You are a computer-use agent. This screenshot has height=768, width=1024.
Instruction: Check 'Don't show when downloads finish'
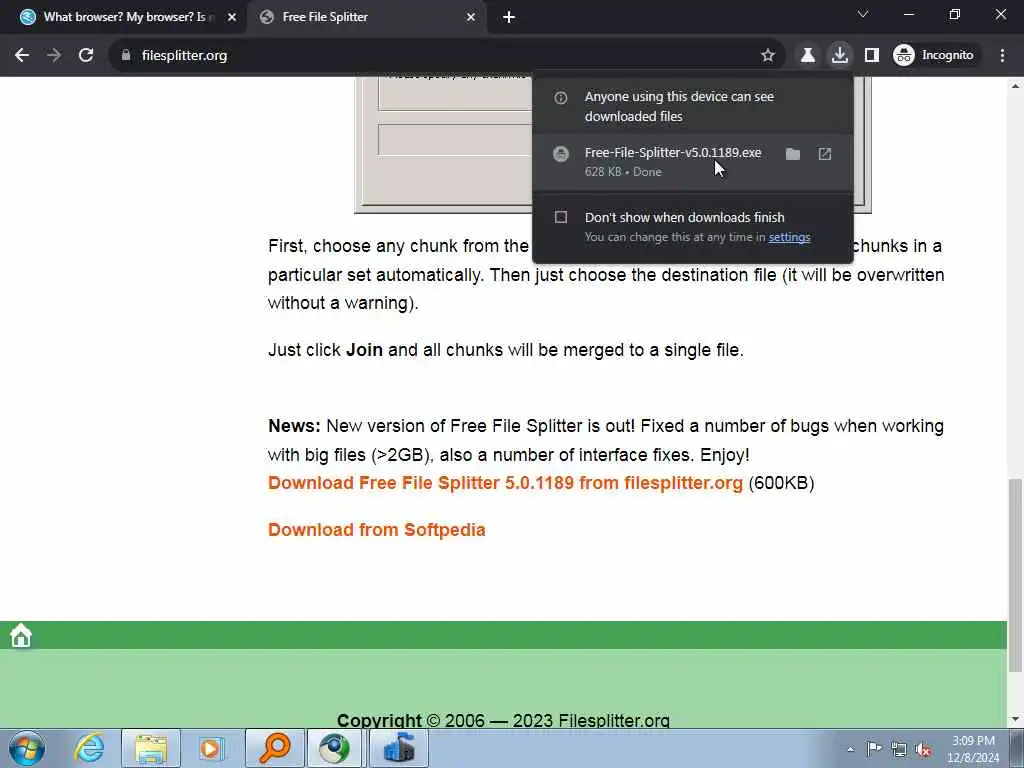point(561,217)
